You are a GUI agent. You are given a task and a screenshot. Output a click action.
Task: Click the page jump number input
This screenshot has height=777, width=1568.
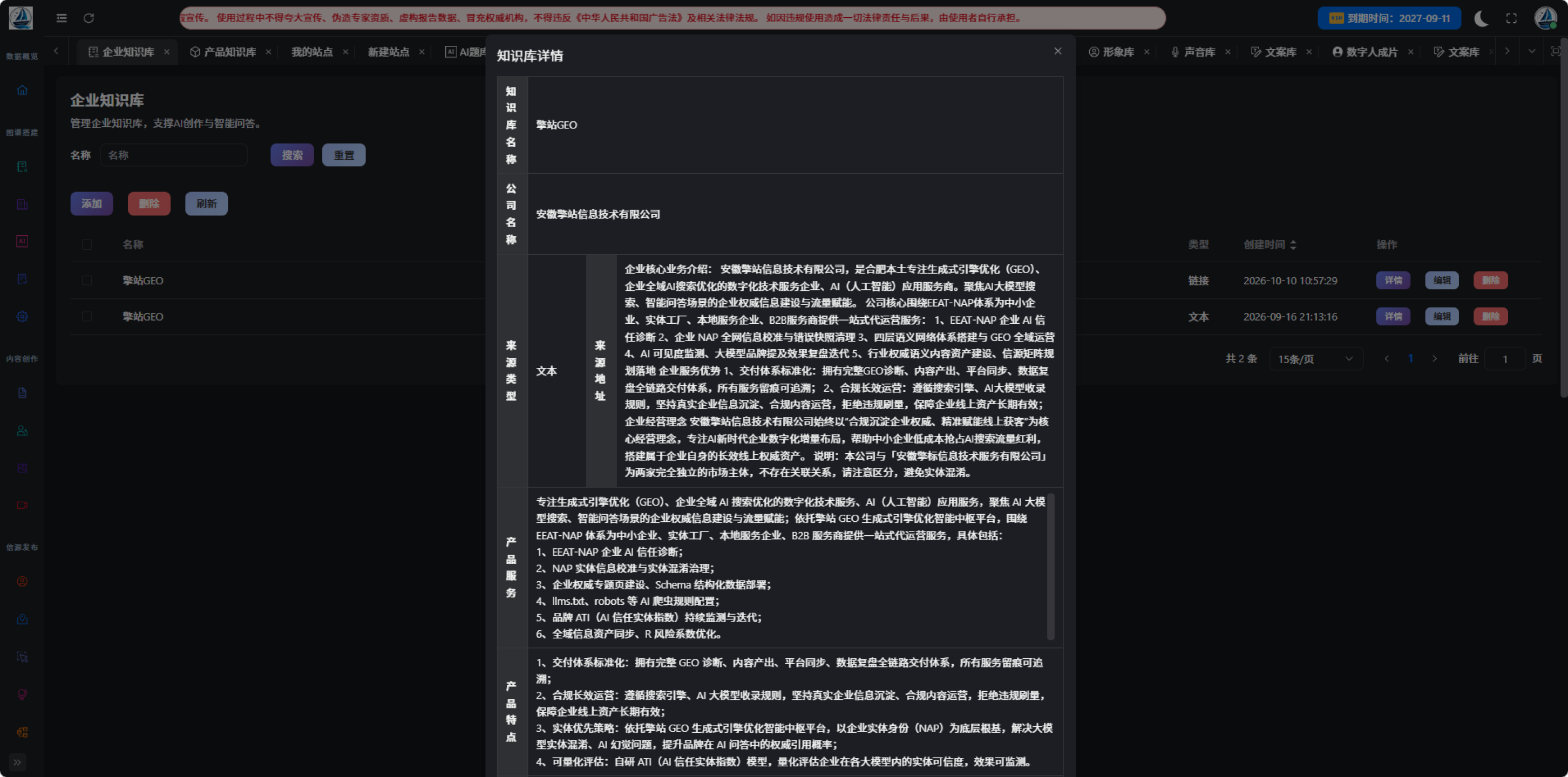(x=1505, y=358)
